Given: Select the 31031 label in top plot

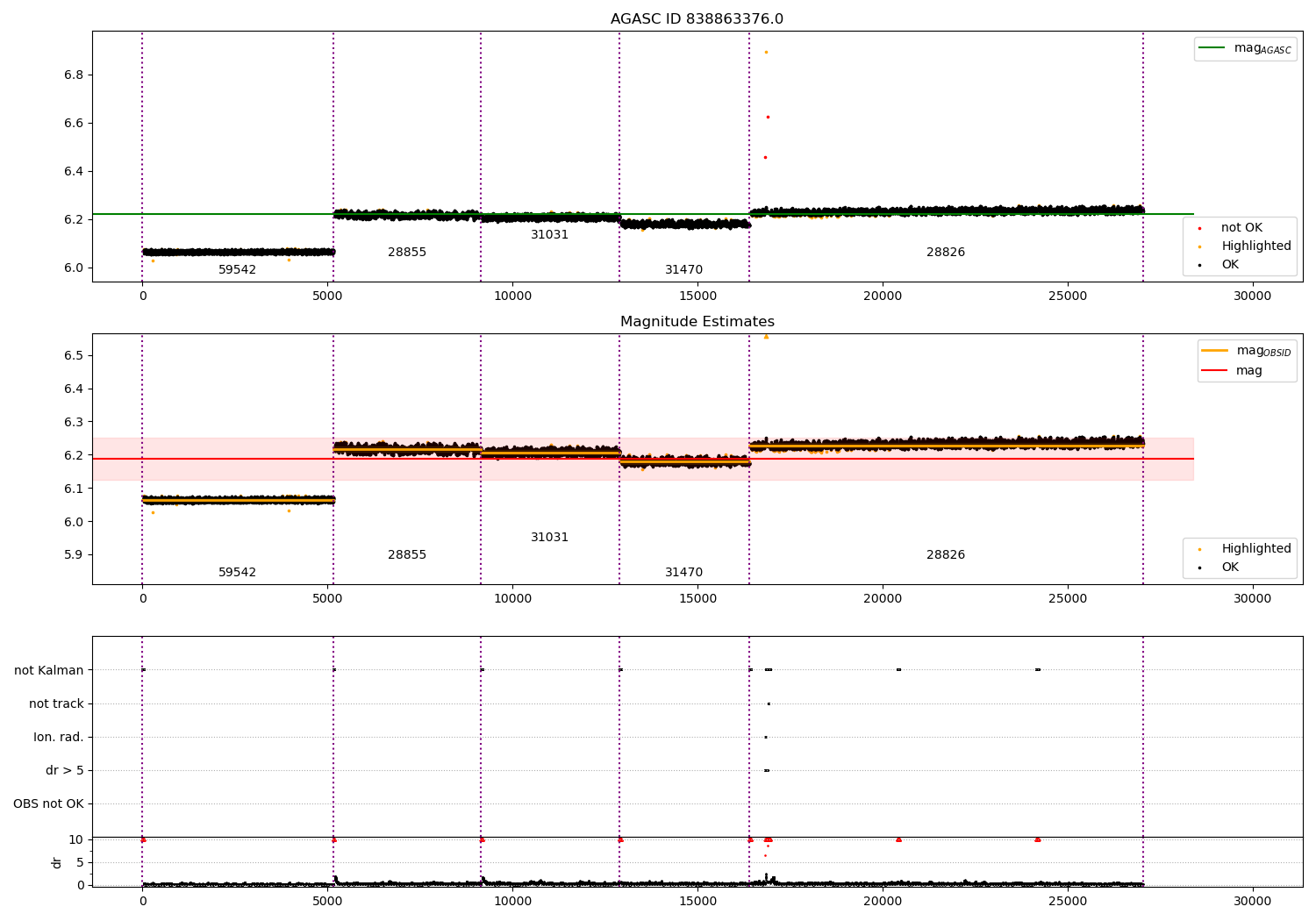Looking at the screenshot, I should click(x=549, y=235).
